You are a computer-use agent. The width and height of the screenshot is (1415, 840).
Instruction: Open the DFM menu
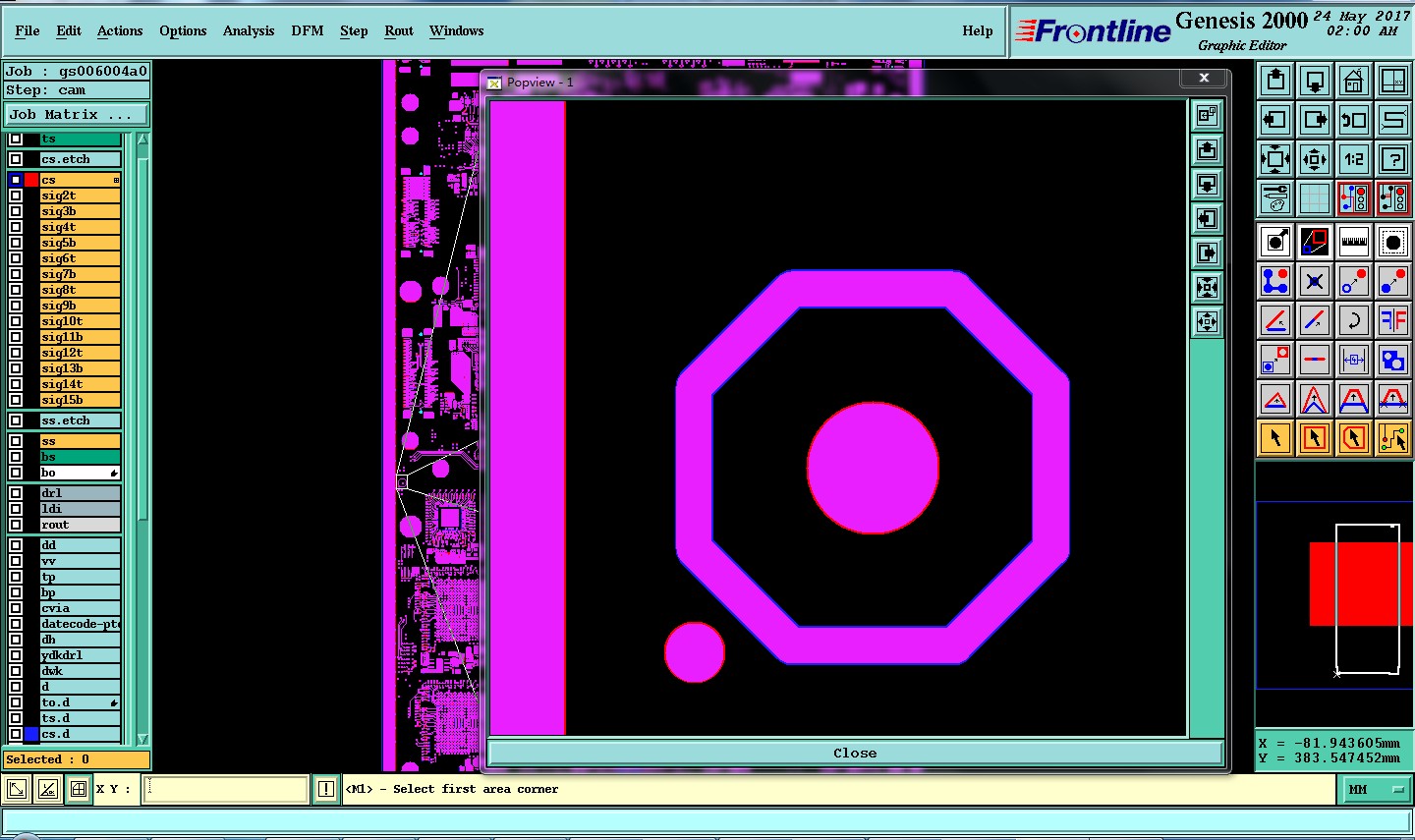click(x=308, y=30)
